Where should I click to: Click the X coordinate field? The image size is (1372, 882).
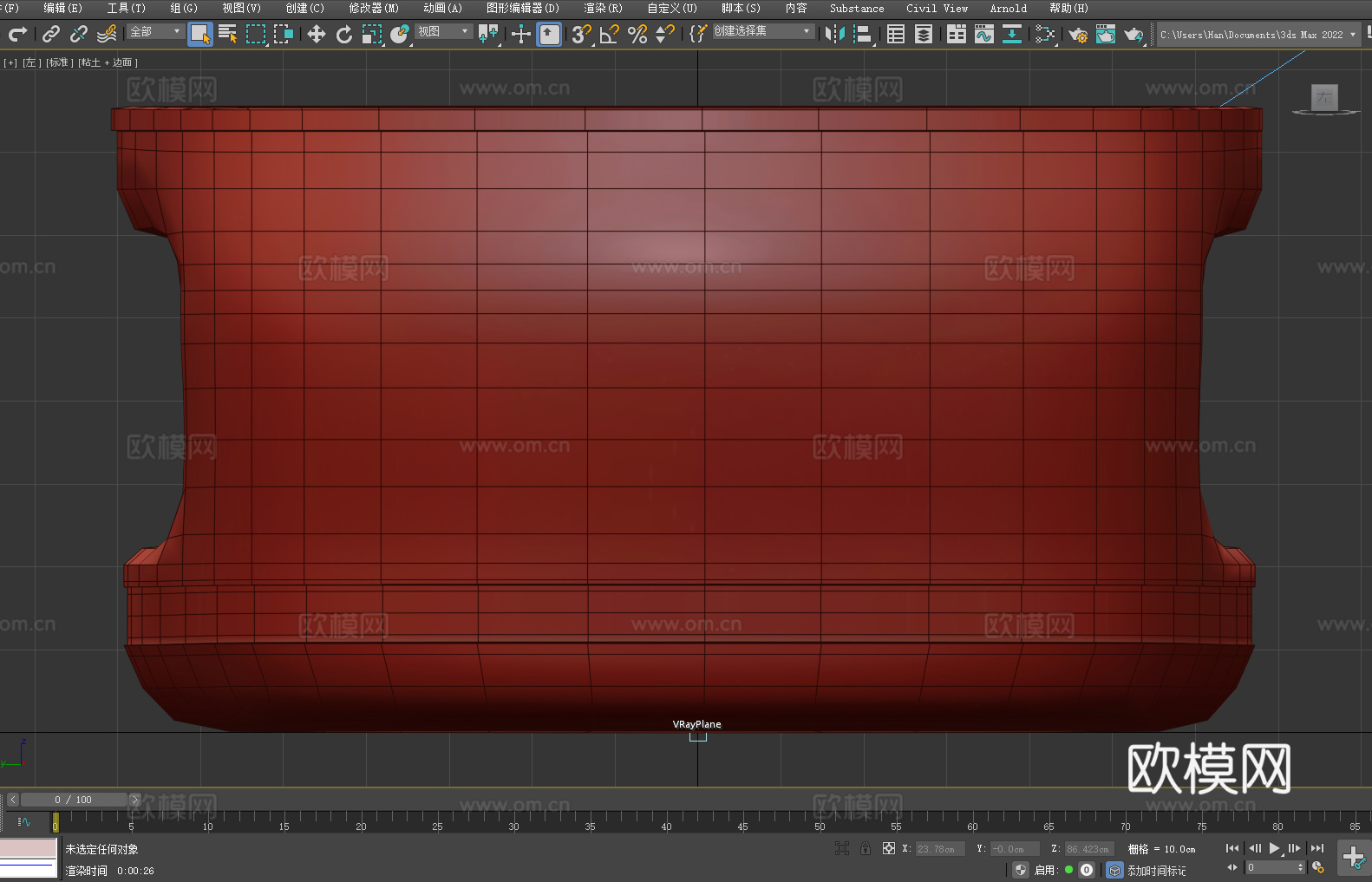point(940,849)
